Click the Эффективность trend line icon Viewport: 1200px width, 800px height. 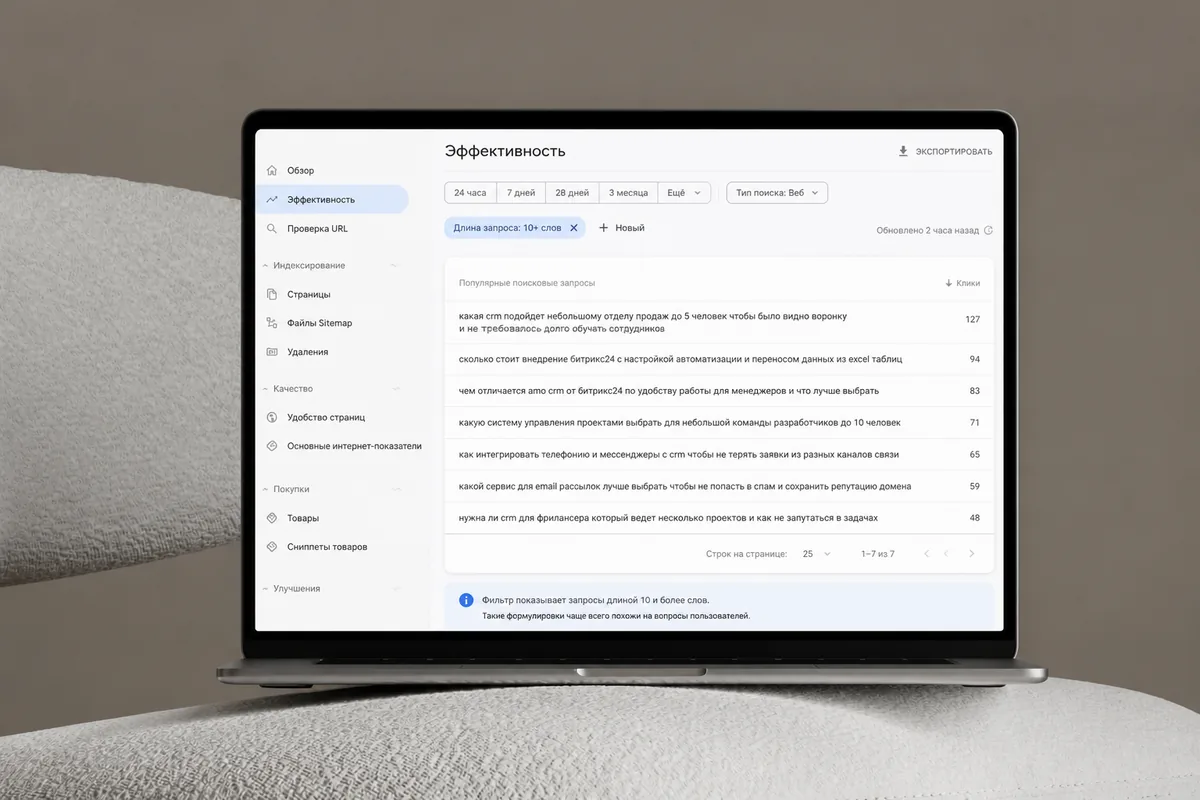click(x=272, y=200)
